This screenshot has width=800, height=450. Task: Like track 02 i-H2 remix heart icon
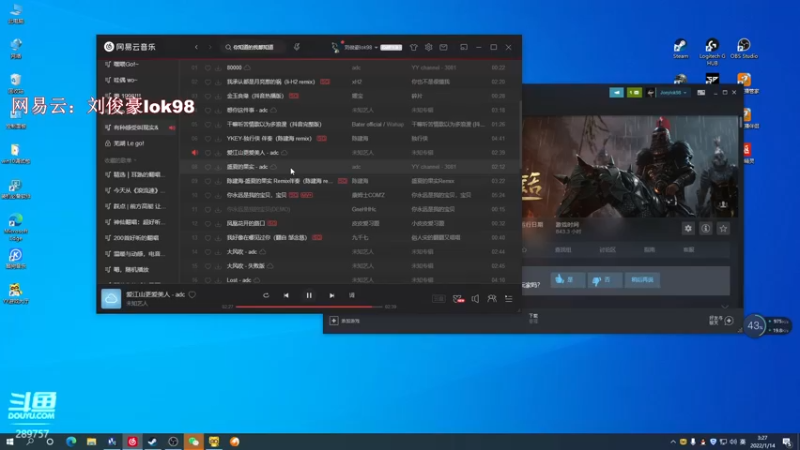click(208, 82)
